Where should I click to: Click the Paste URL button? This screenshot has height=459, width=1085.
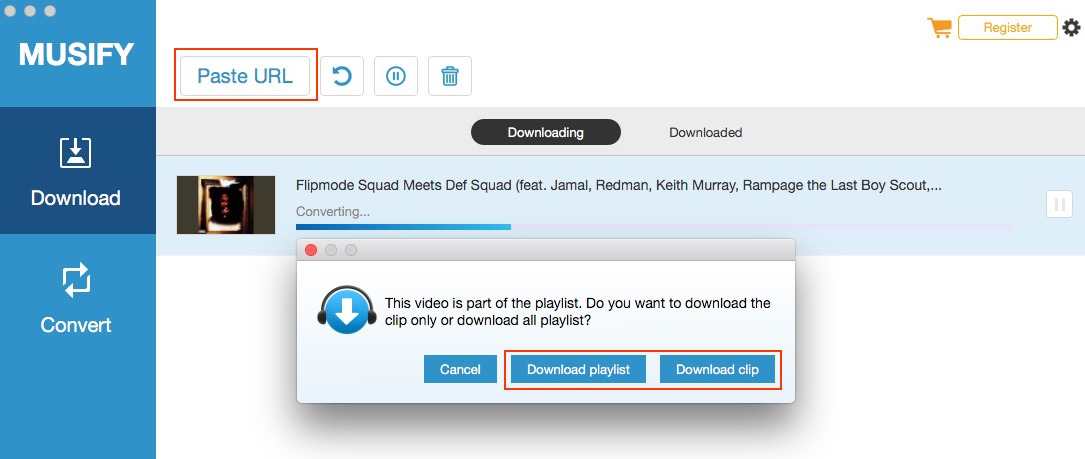245,75
